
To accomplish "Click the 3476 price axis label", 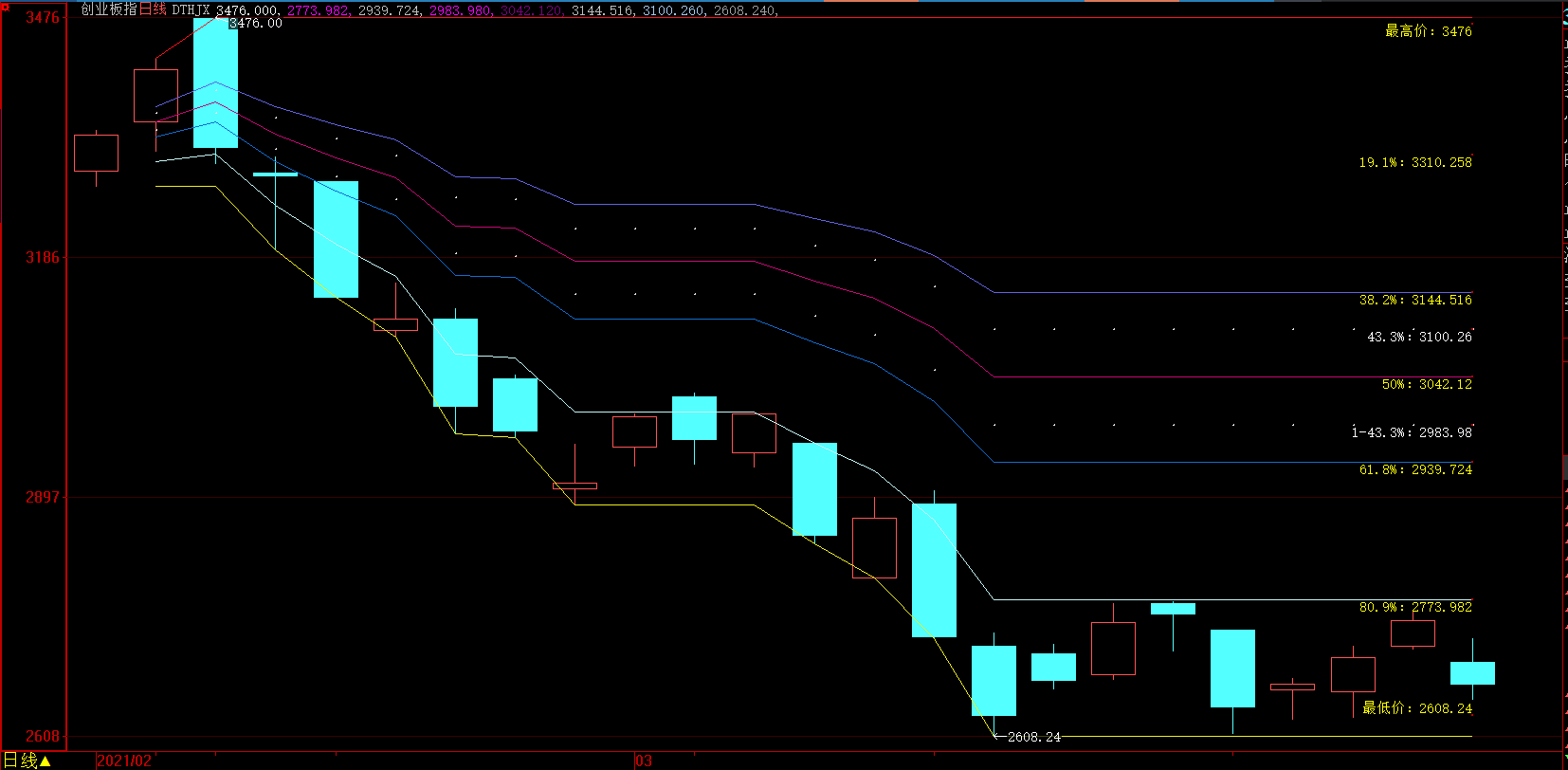I will (42, 18).
